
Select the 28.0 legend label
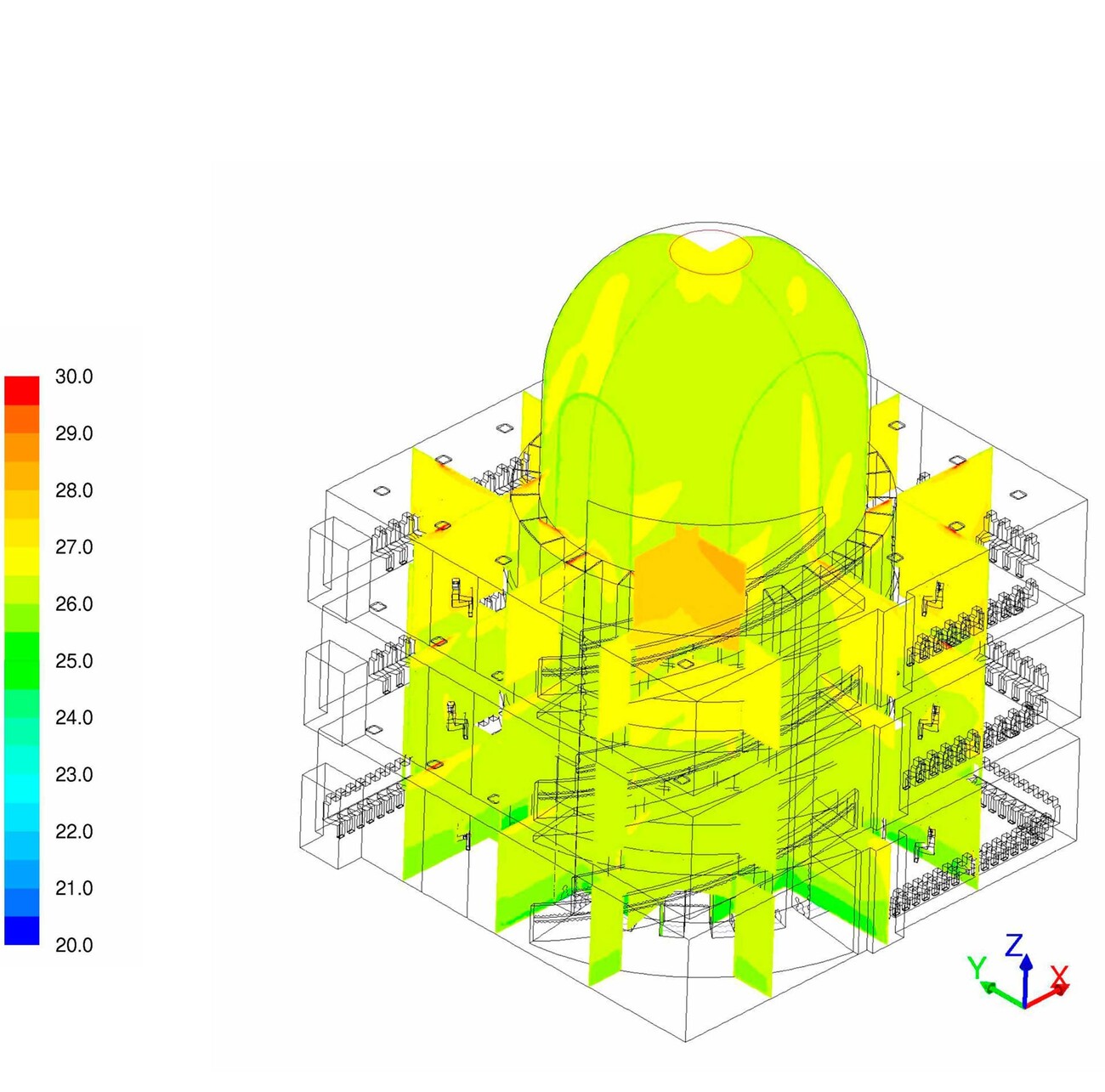click(x=74, y=491)
